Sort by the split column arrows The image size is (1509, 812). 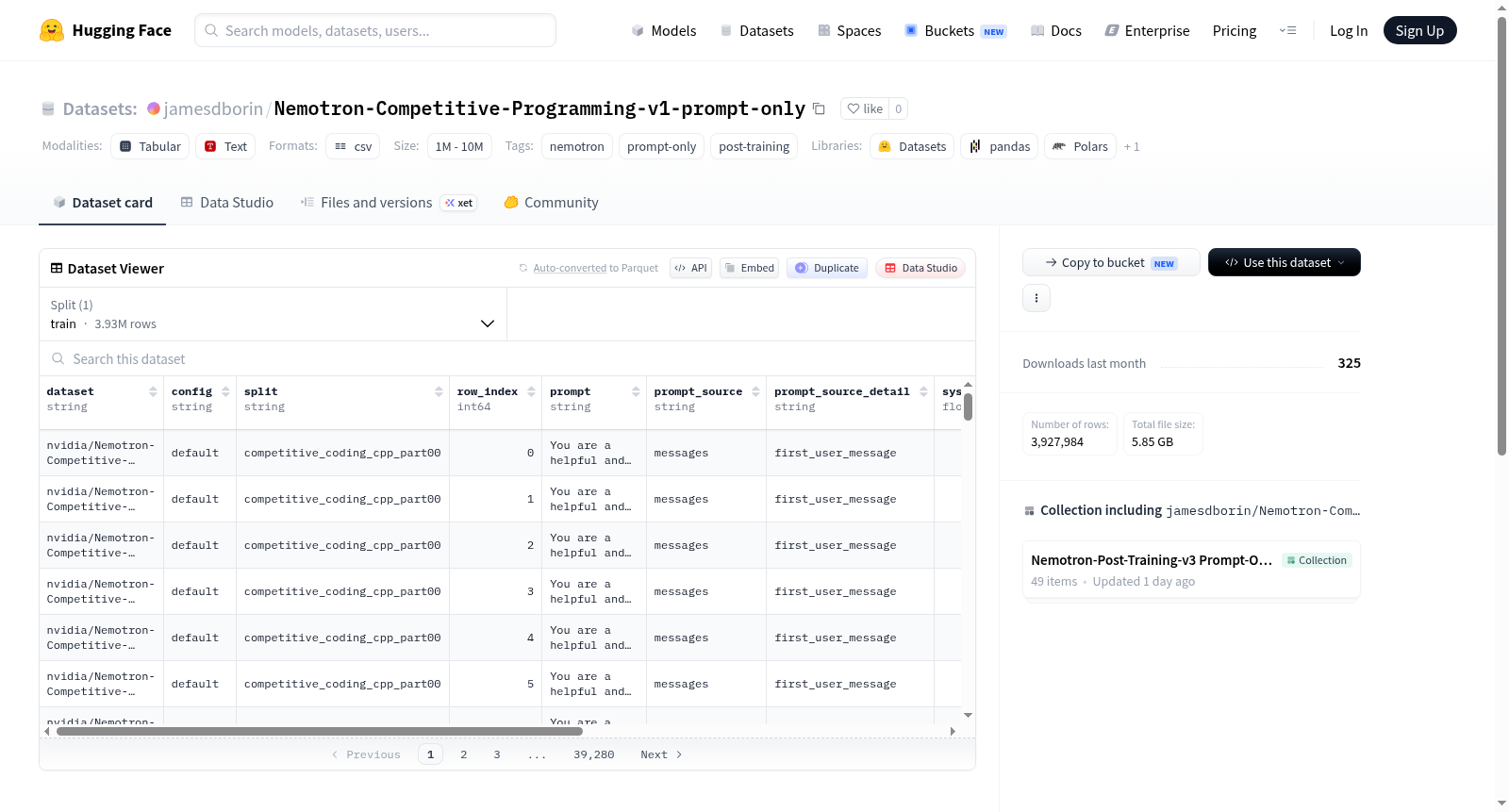point(439,391)
